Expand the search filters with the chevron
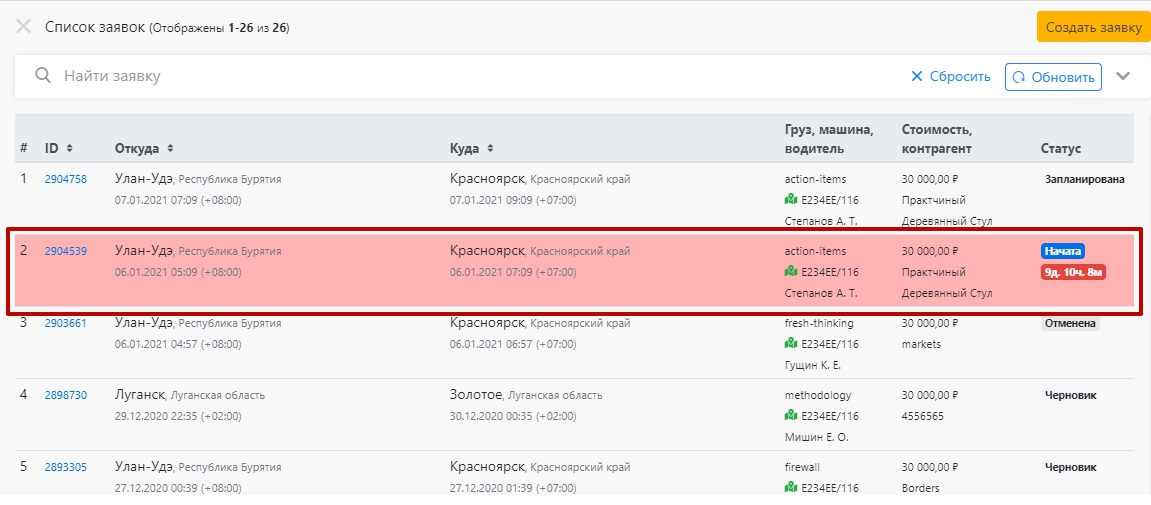1151x505 pixels. click(x=1123, y=76)
